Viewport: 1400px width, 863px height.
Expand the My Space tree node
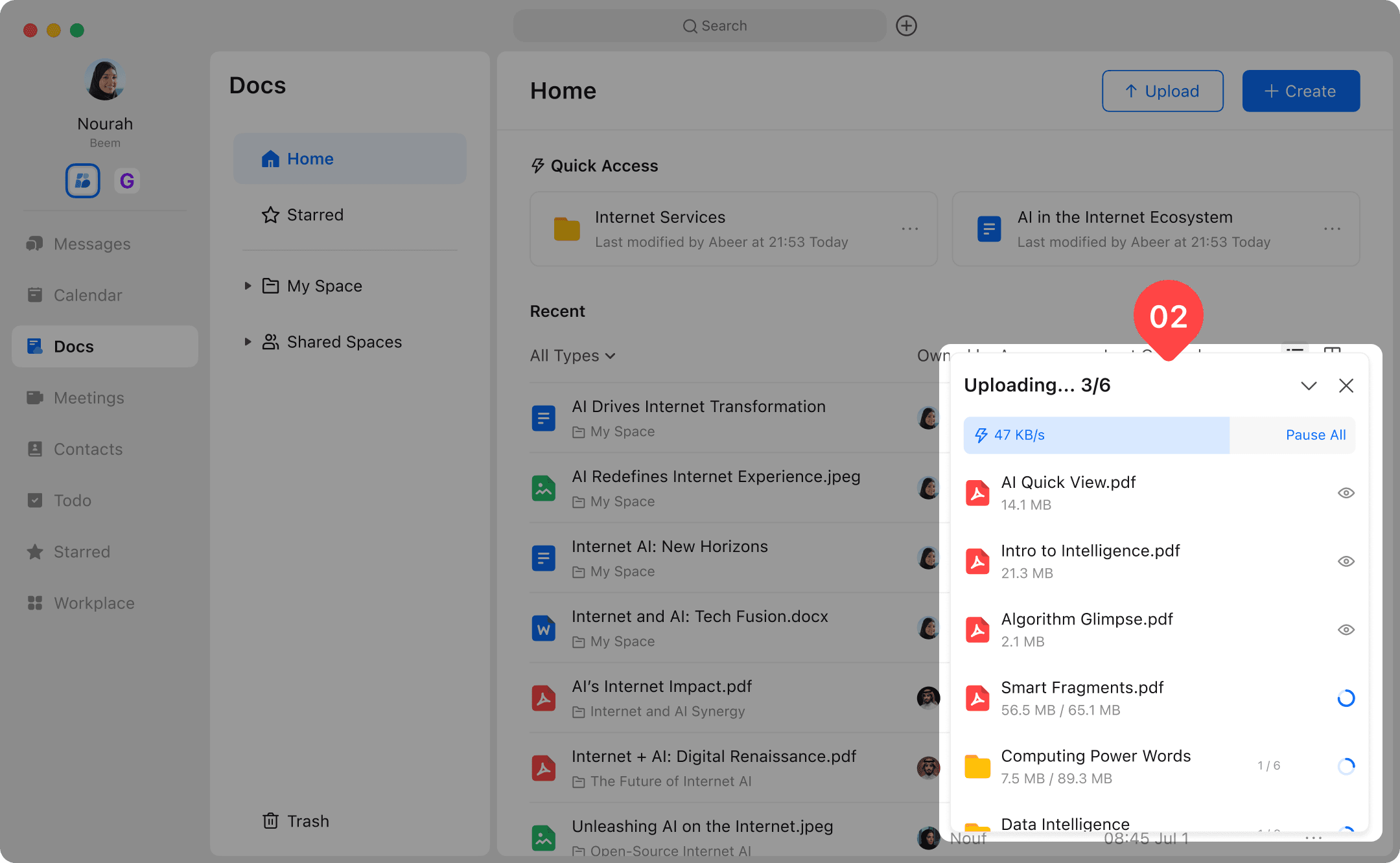248,286
